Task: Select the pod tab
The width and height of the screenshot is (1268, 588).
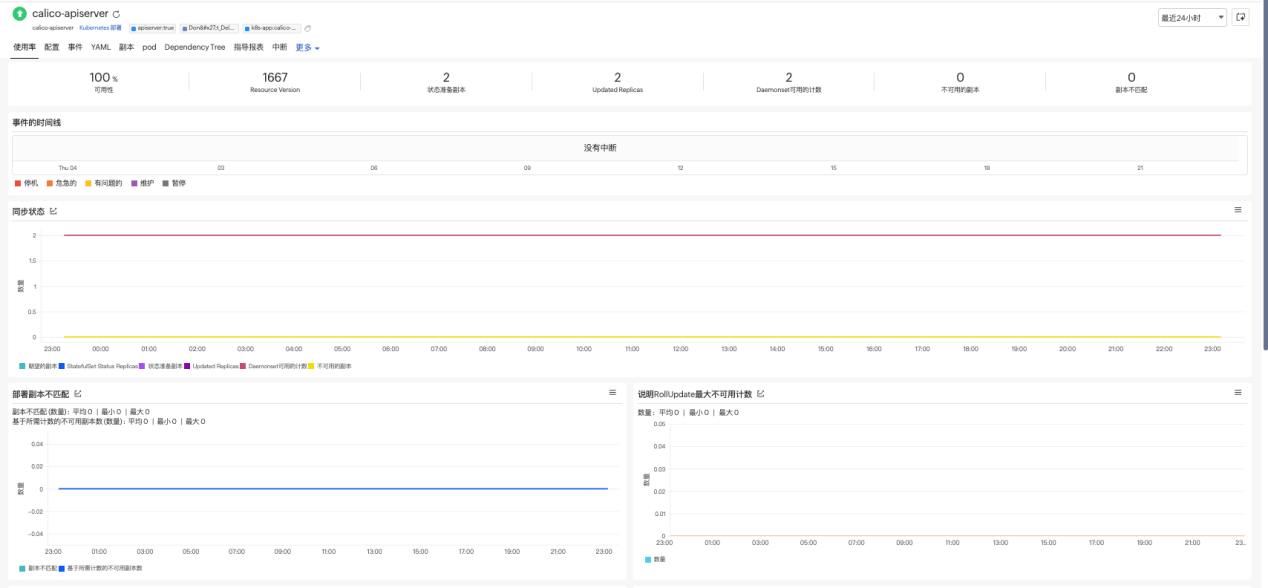Action: coord(149,47)
